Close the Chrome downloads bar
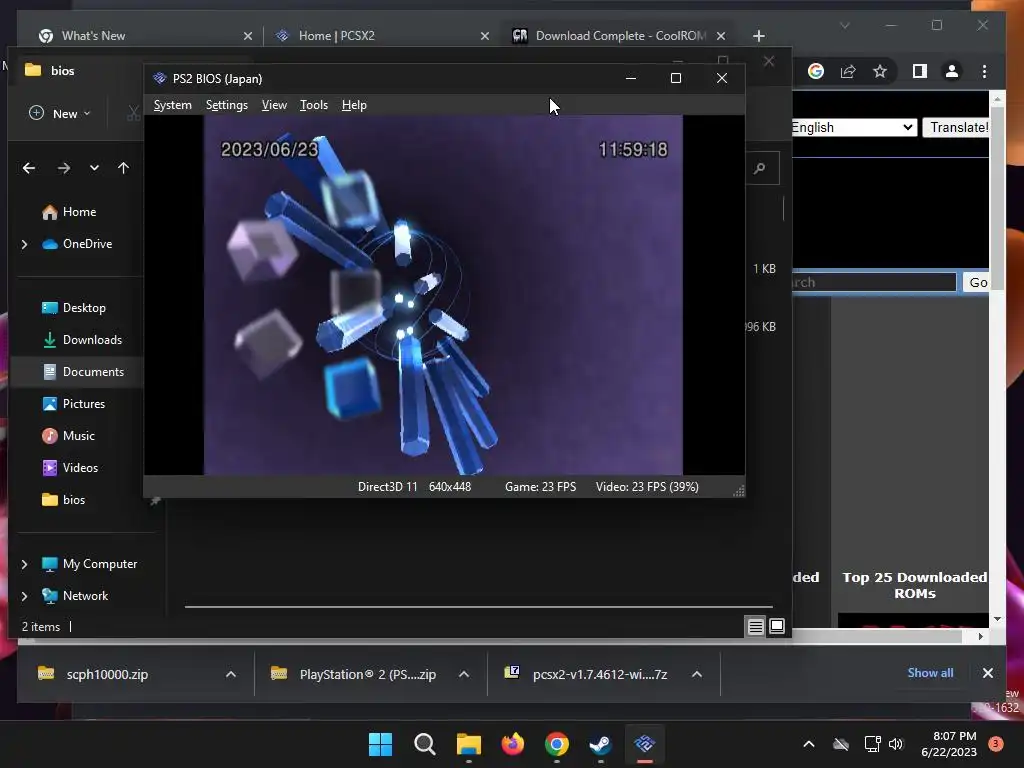The height and width of the screenshot is (768, 1024). point(987,673)
